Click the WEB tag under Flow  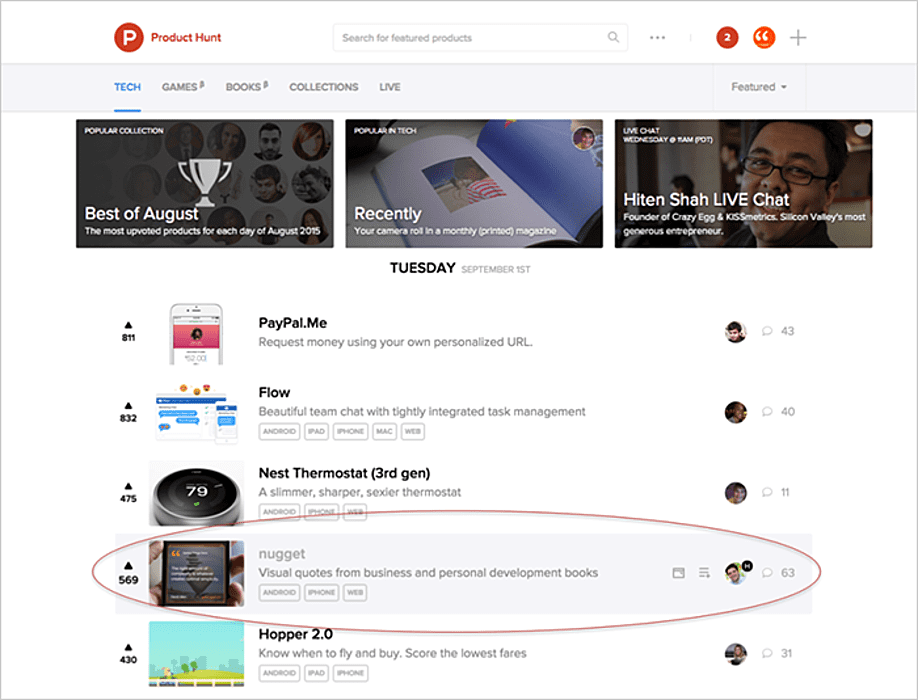pyautogui.click(x=413, y=431)
